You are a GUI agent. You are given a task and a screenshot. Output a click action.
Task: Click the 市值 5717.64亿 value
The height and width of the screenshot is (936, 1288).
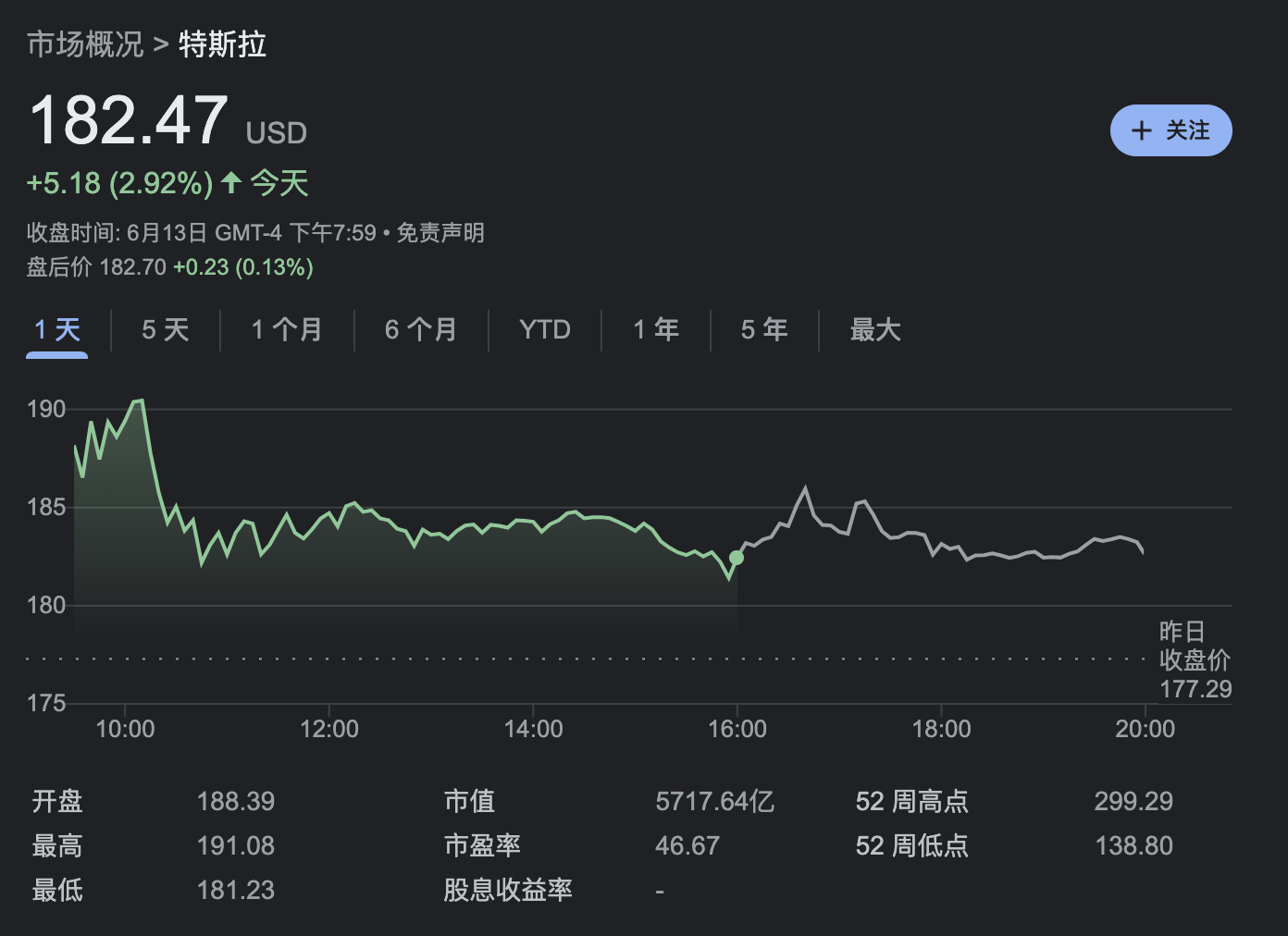(x=714, y=801)
